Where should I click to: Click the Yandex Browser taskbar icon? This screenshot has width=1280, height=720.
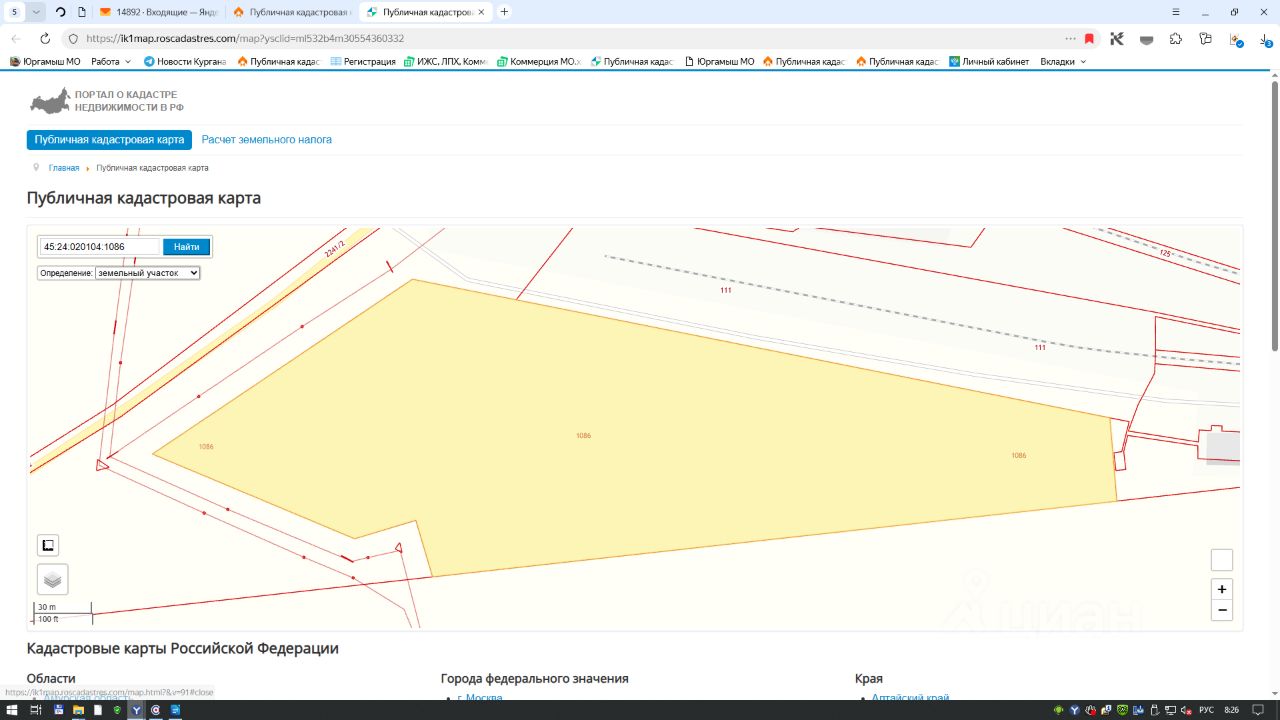tap(137, 710)
